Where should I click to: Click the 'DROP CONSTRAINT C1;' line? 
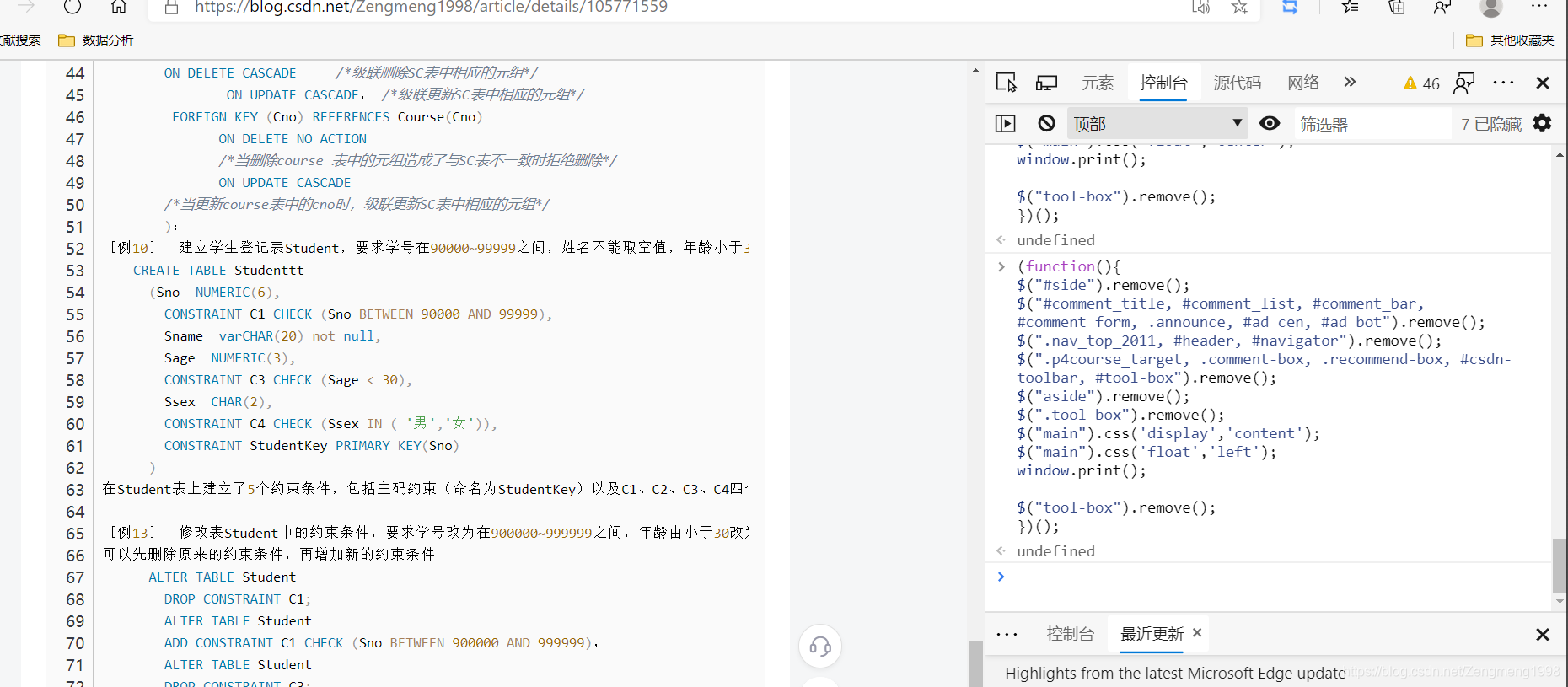pos(238,599)
